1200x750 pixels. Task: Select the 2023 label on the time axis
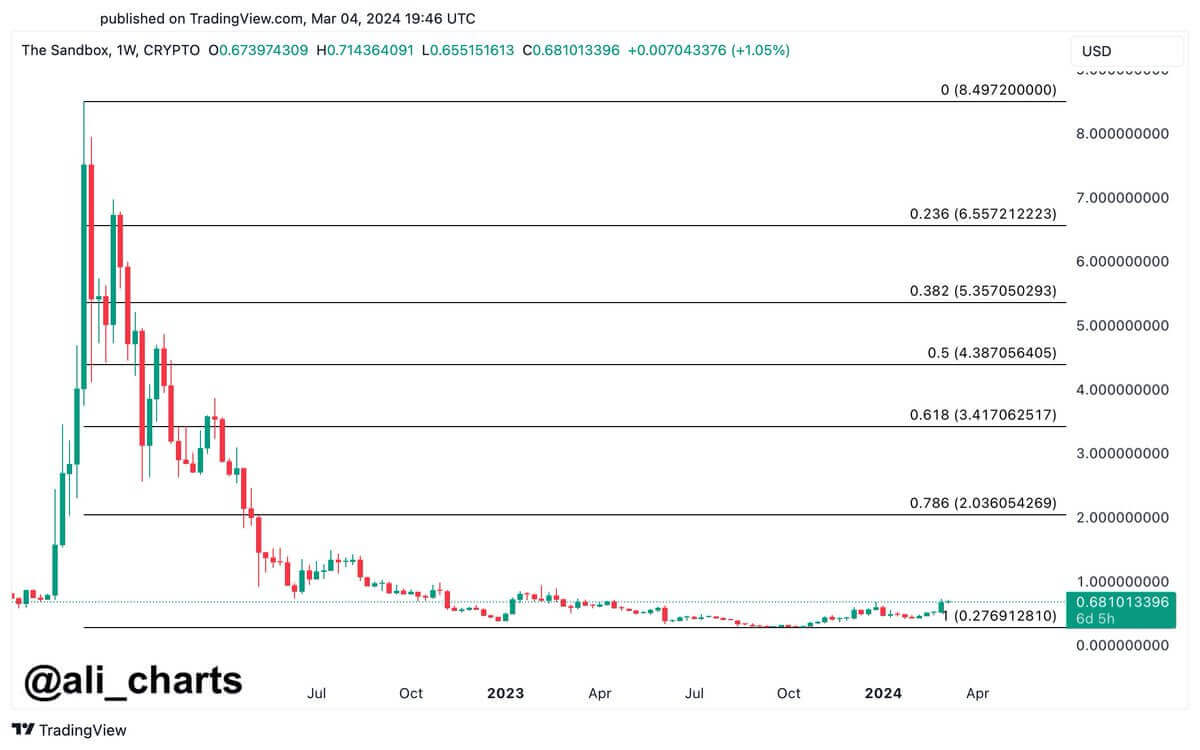506,693
